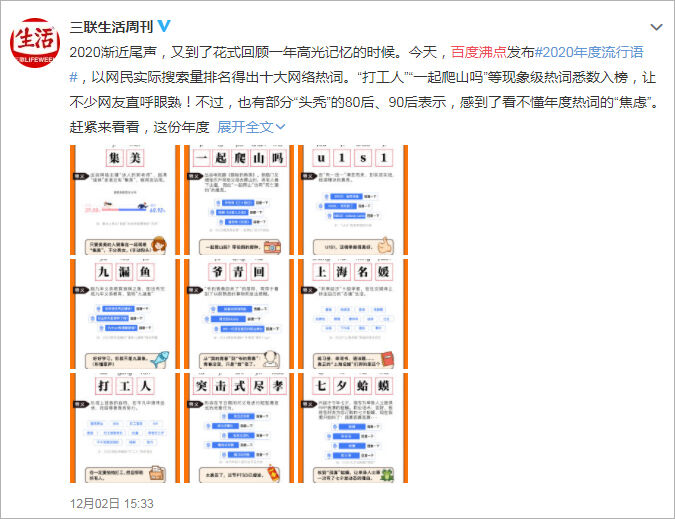675x519 pixels.
Task: Click the post timestamp 12月02日 15:33
Action: click(111, 504)
